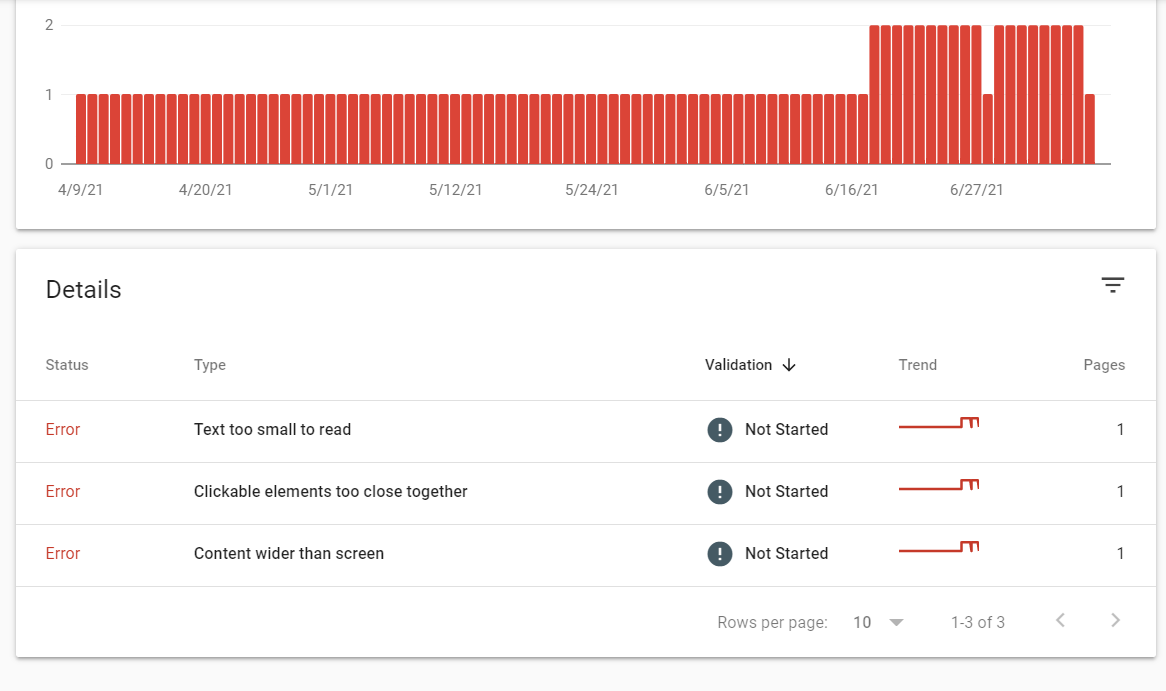Click the Validation column header
Screen dimensions: 1166x691
(738, 365)
